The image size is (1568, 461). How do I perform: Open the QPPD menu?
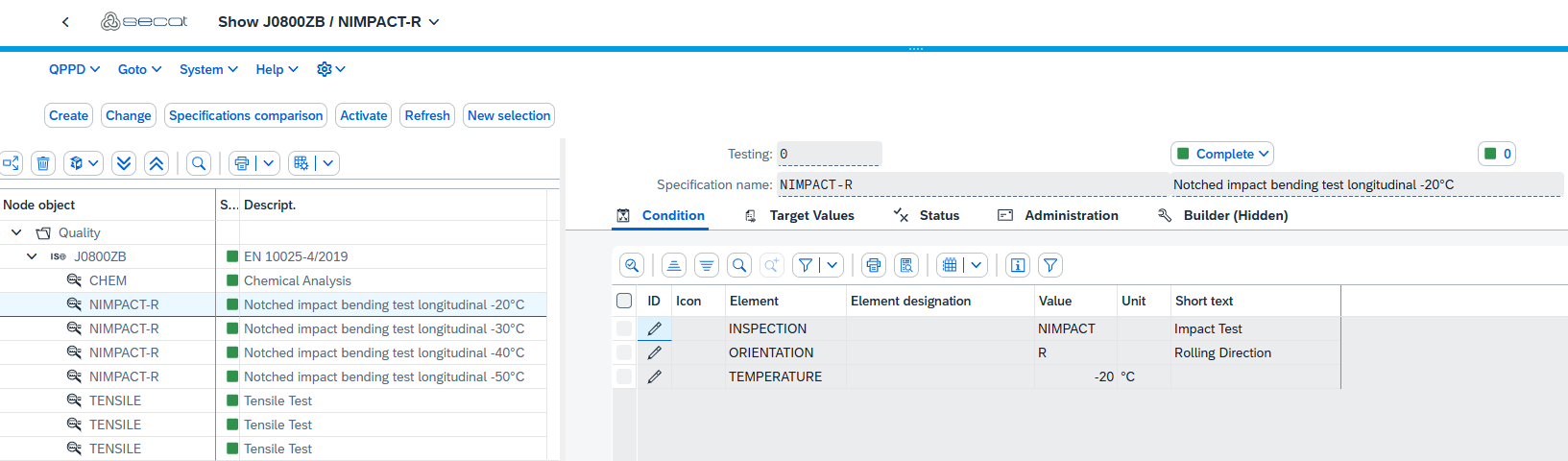[74, 69]
